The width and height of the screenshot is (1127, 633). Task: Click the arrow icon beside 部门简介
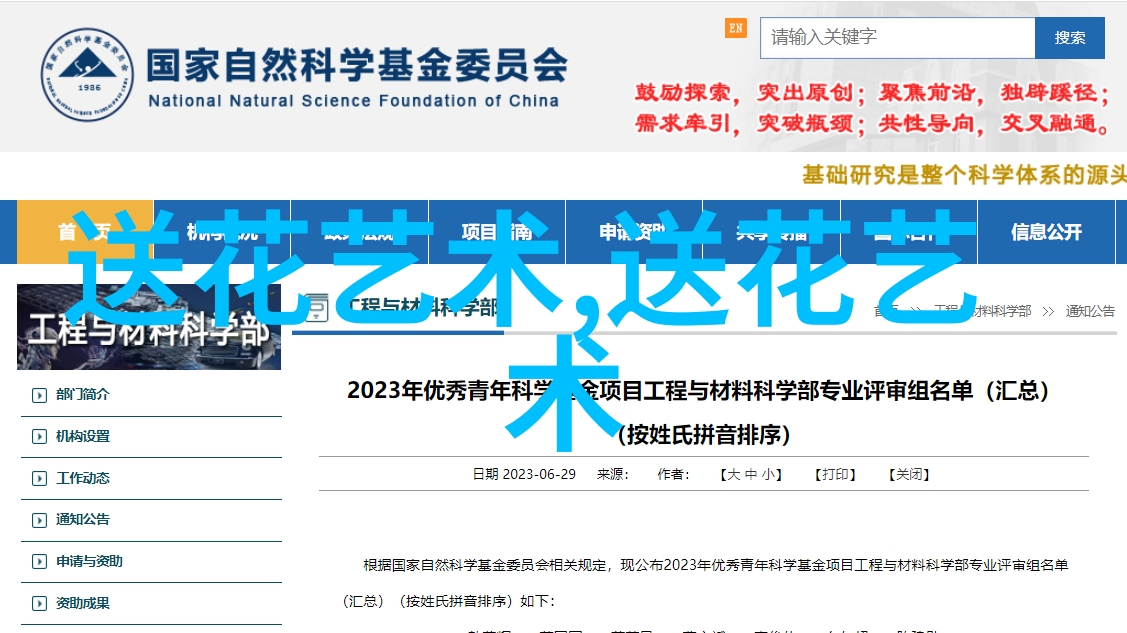click(40, 394)
